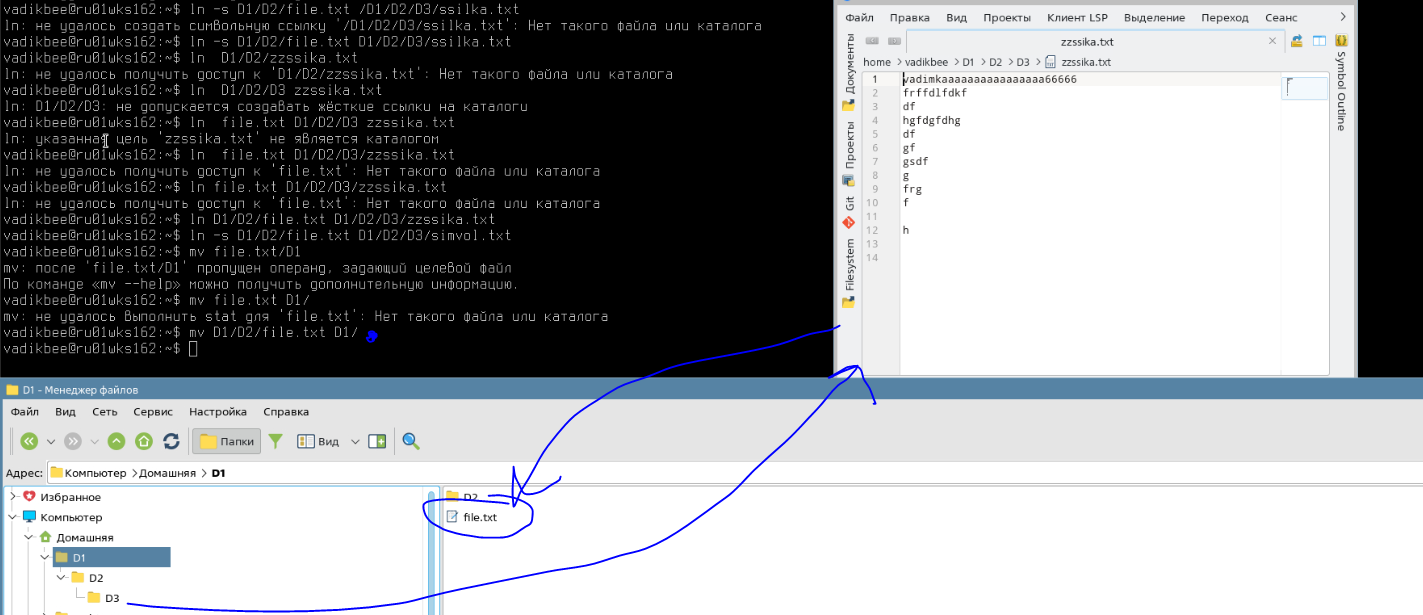Go to next tab in Kate
The image size is (1423, 615).
coord(894,41)
